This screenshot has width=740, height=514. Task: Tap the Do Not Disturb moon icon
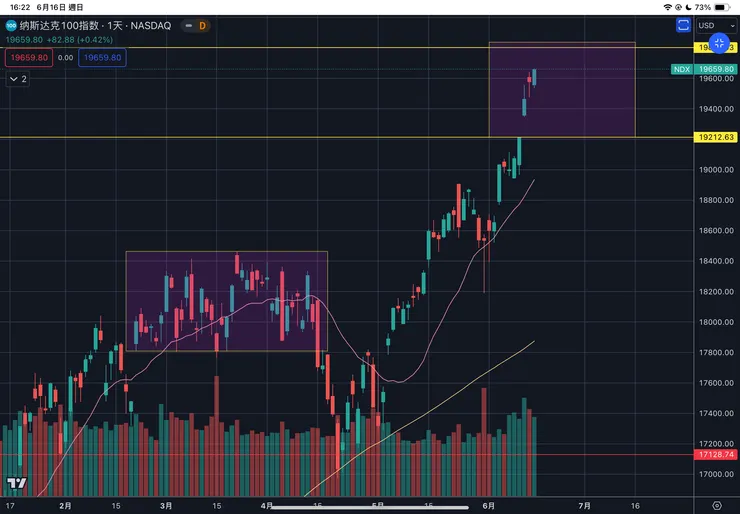(x=689, y=7)
